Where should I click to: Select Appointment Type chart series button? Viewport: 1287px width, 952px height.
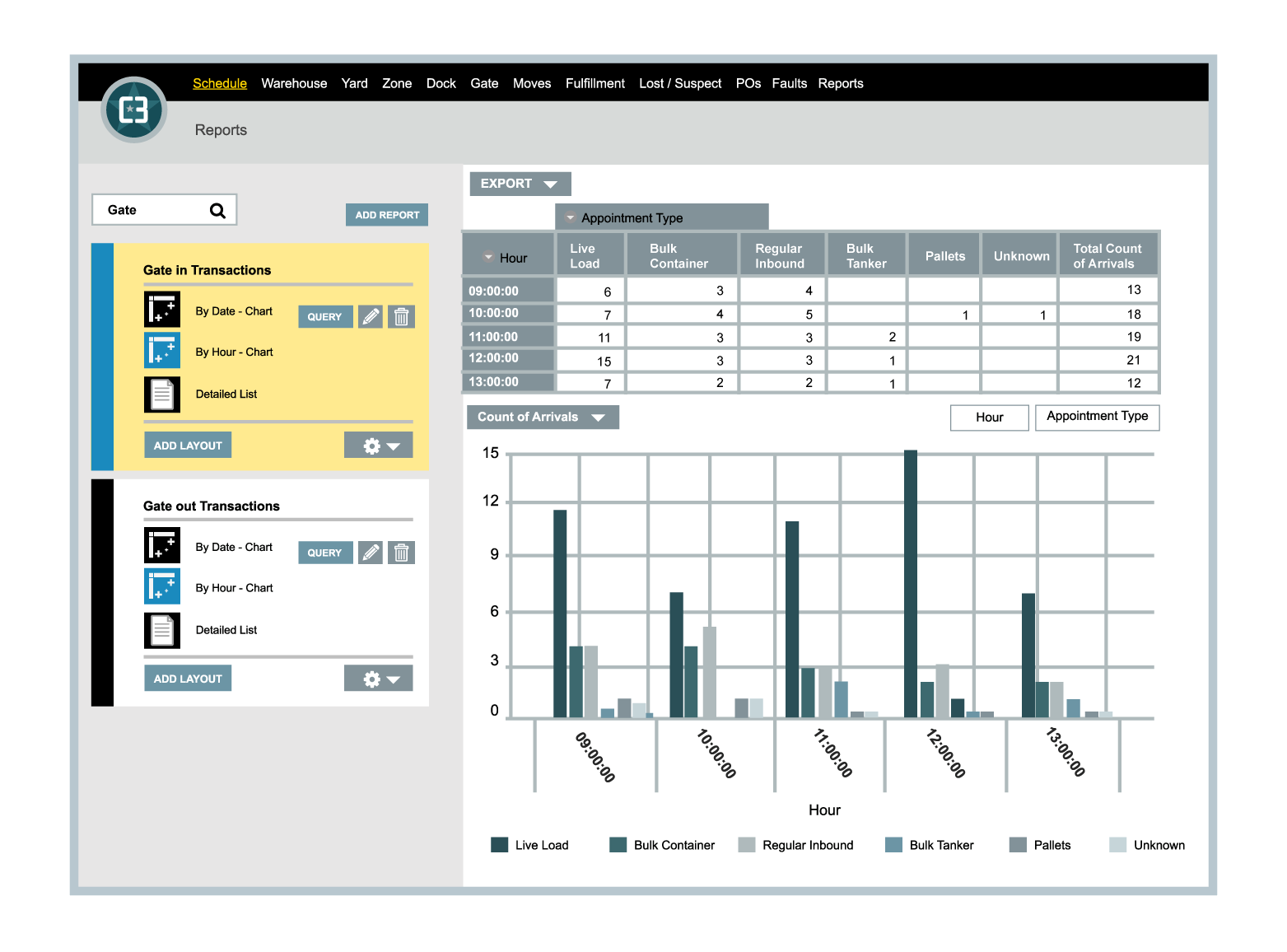[x=1098, y=418]
